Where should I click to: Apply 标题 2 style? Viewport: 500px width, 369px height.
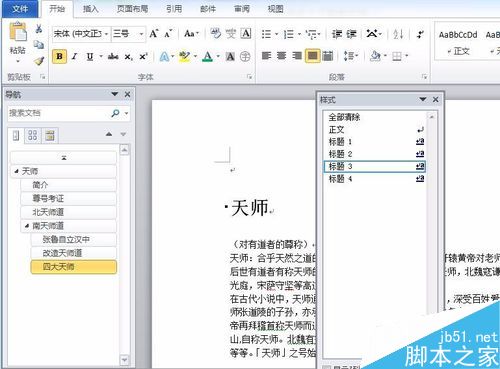375,154
